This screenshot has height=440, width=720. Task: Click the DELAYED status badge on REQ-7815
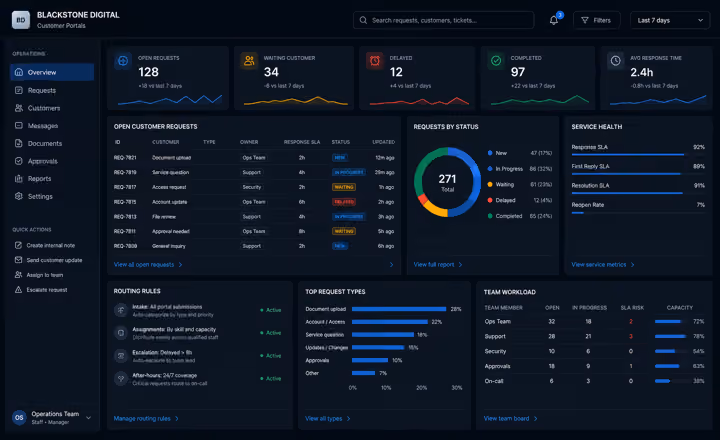point(343,202)
